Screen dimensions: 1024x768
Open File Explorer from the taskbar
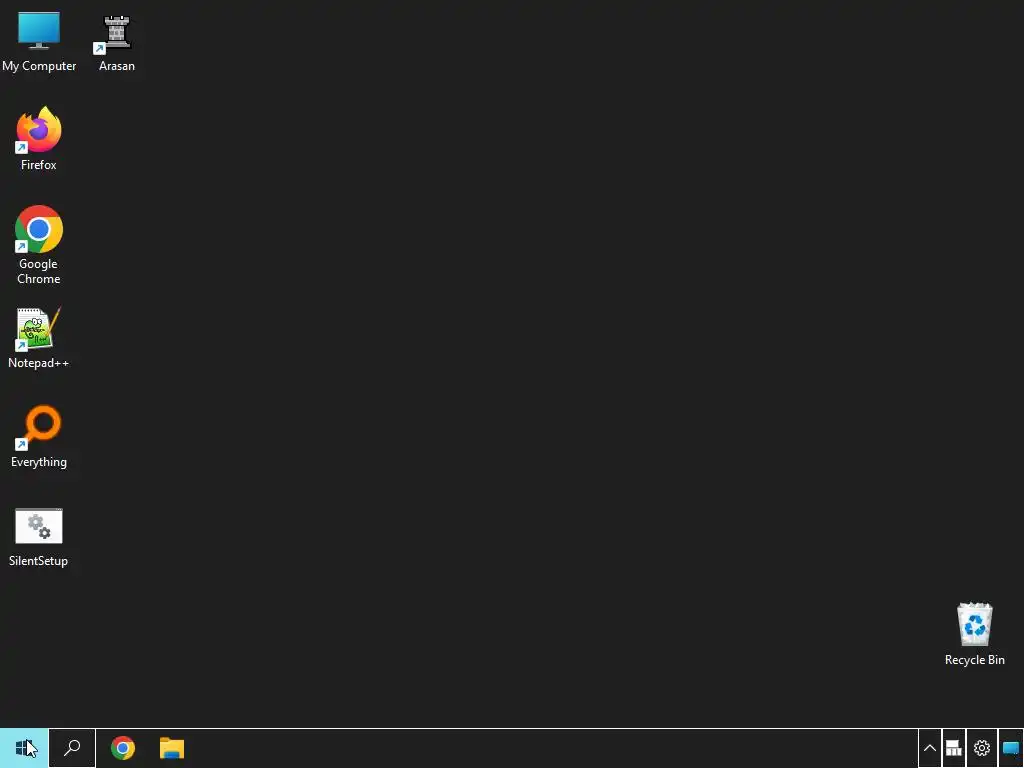coord(172,748)
